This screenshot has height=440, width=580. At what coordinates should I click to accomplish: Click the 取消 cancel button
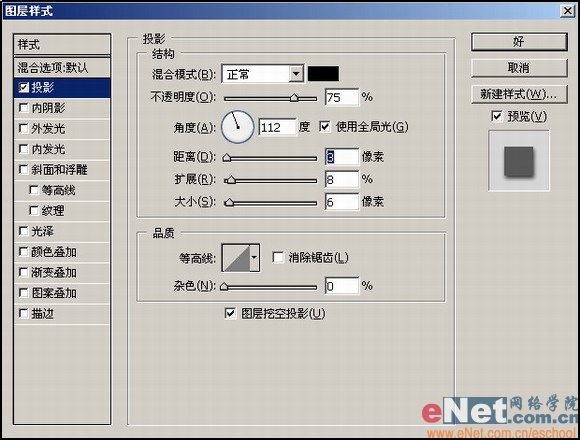(x=519, y=68)
